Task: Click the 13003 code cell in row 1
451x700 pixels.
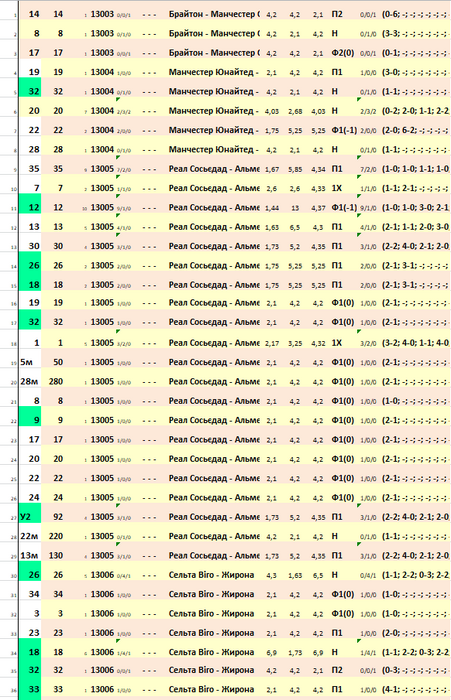Action: click(x=102, y=14)
